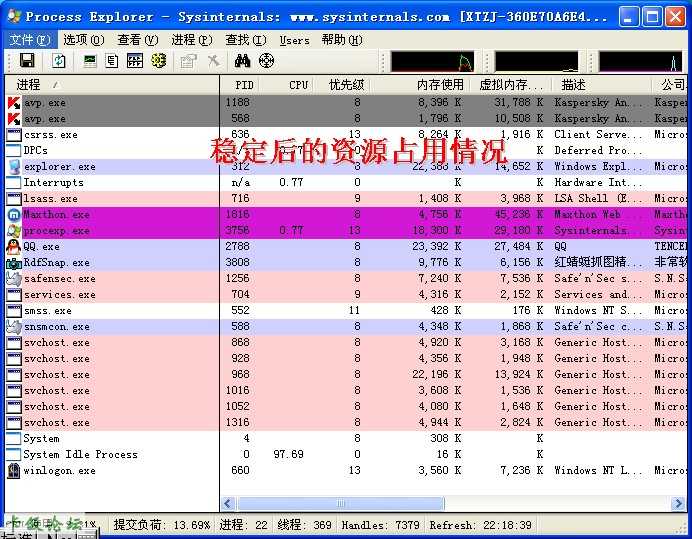The width and height of the screenshot is (692, 539).
Task: Select the System process row
Action: pyautogui.click(x=346, y=439)
